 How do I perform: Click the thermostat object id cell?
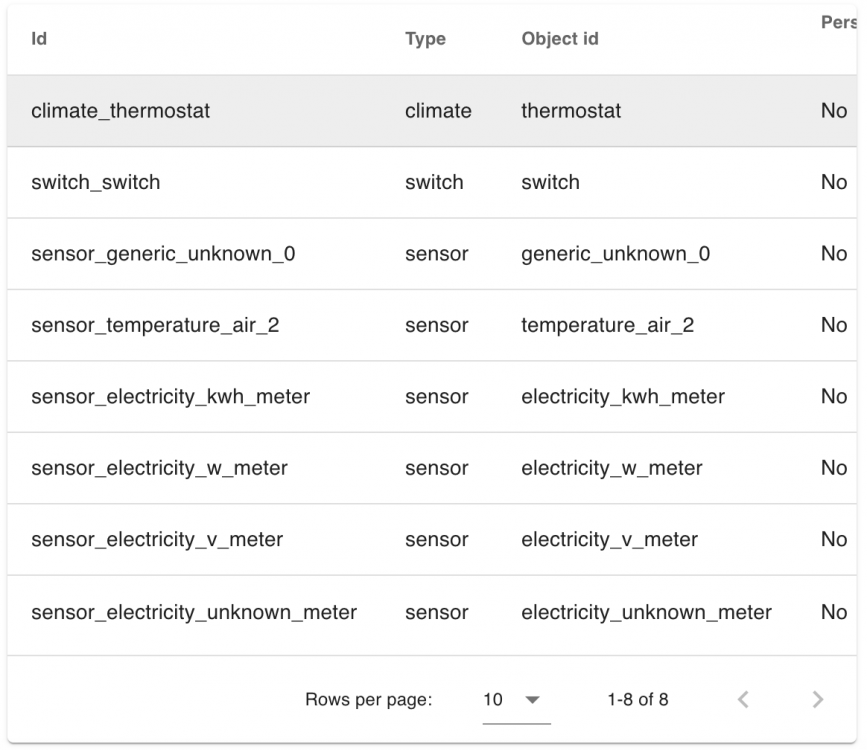[x=570, y=111]
